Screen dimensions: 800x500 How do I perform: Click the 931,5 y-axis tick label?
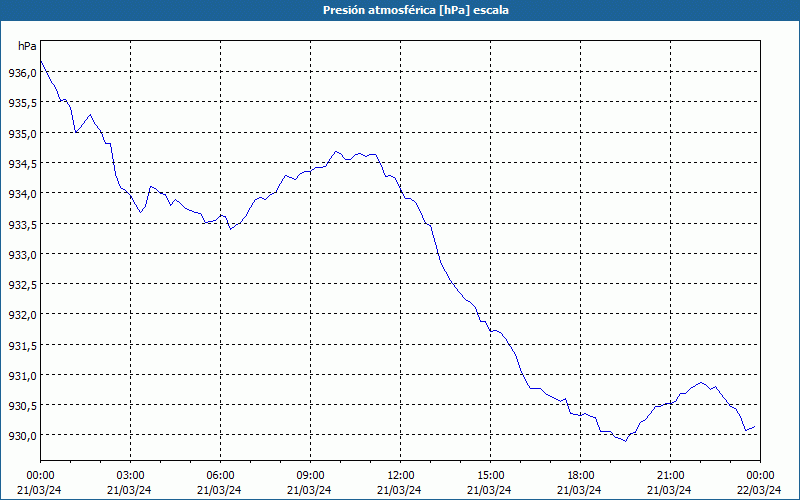click(22, 345)
